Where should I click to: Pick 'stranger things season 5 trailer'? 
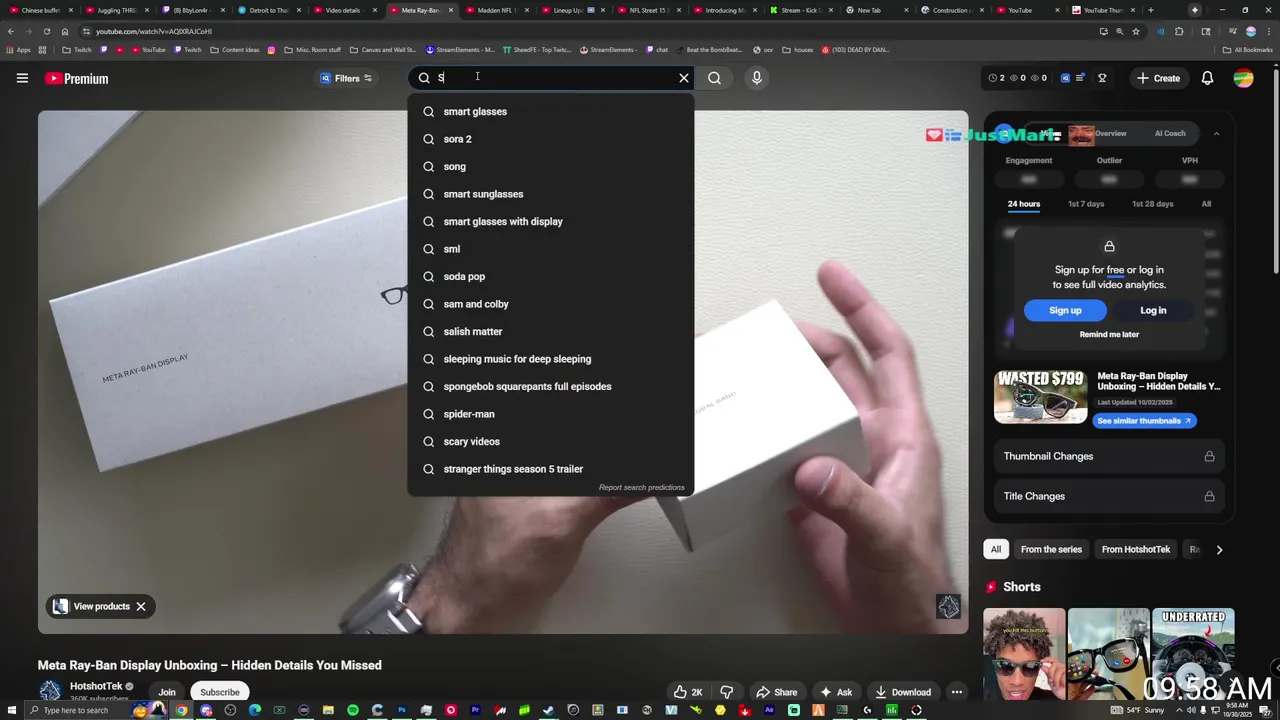[x=550, y=469]
